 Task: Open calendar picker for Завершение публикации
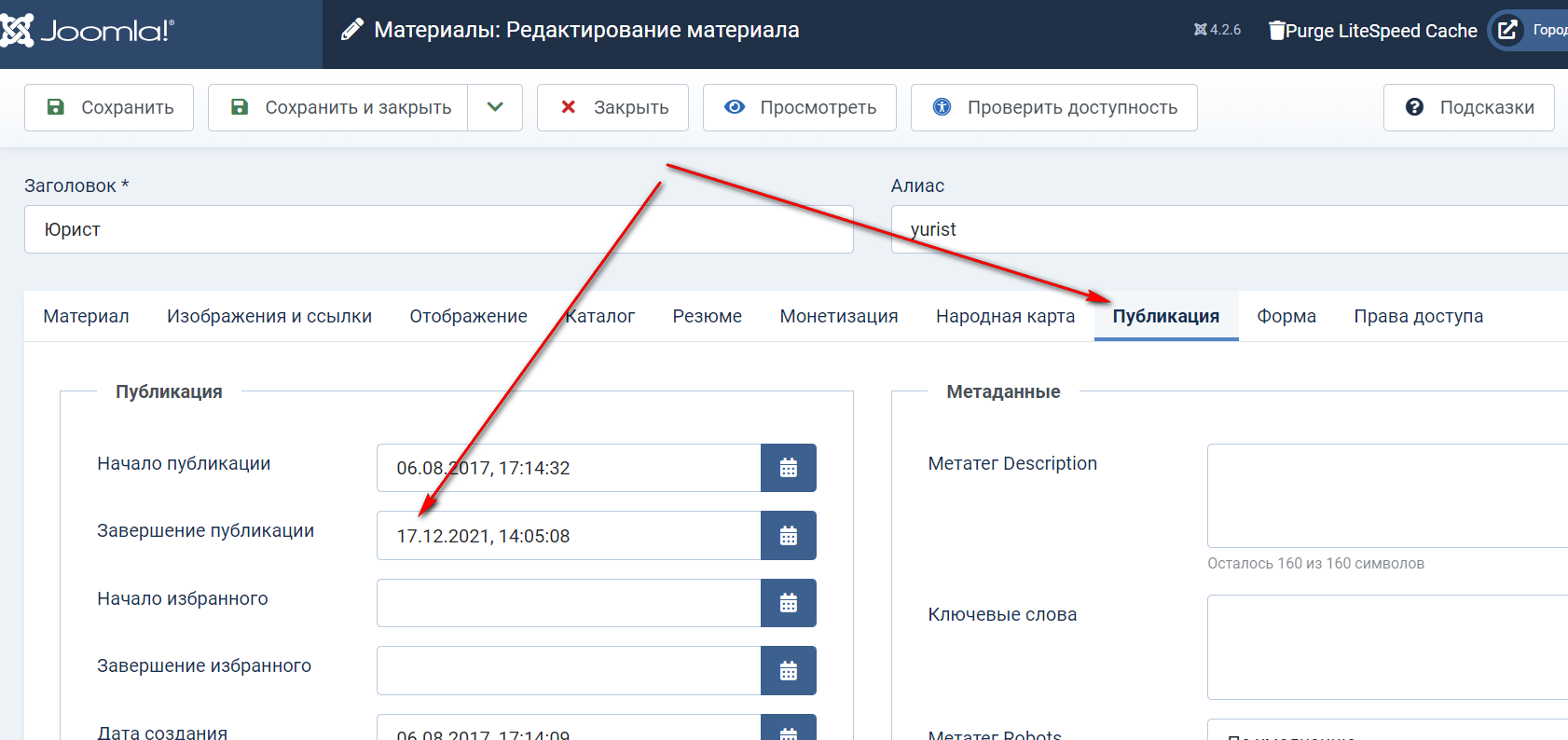tap(788, 536)
